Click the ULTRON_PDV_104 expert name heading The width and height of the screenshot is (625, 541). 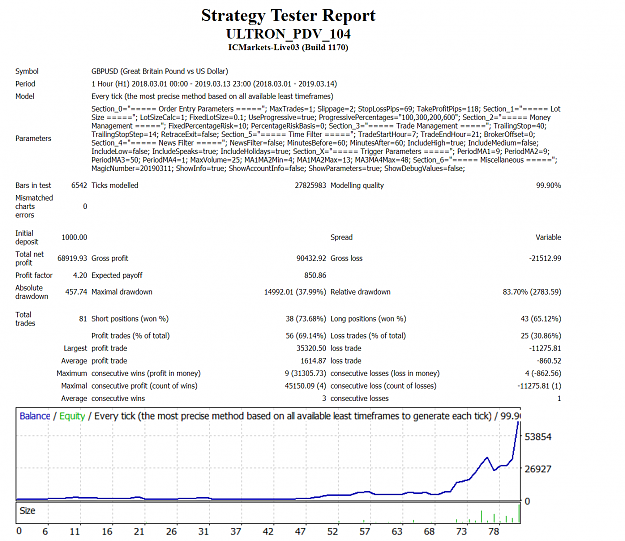[x=288, y=34]
